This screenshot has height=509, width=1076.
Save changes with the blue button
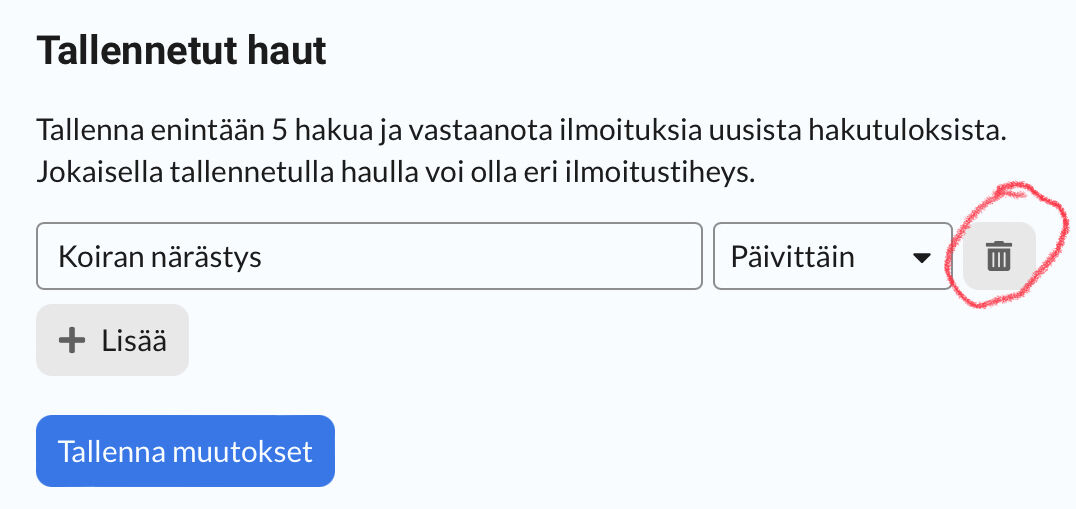185,451
